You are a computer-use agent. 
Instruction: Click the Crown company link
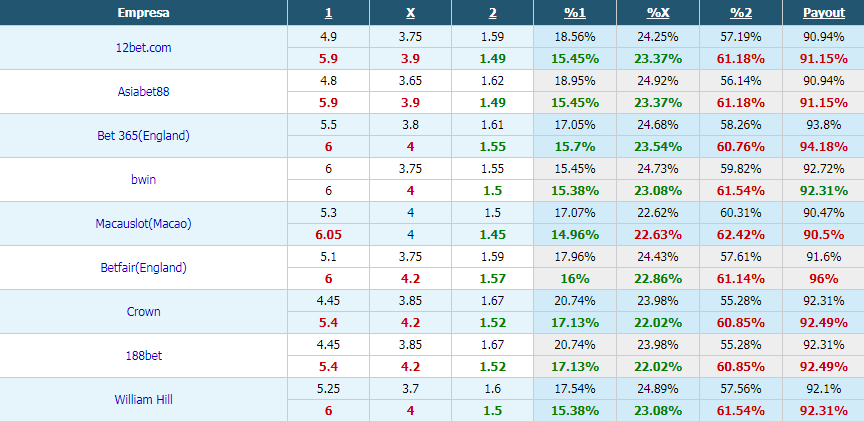pyautogui.click(x=143, y=312)
